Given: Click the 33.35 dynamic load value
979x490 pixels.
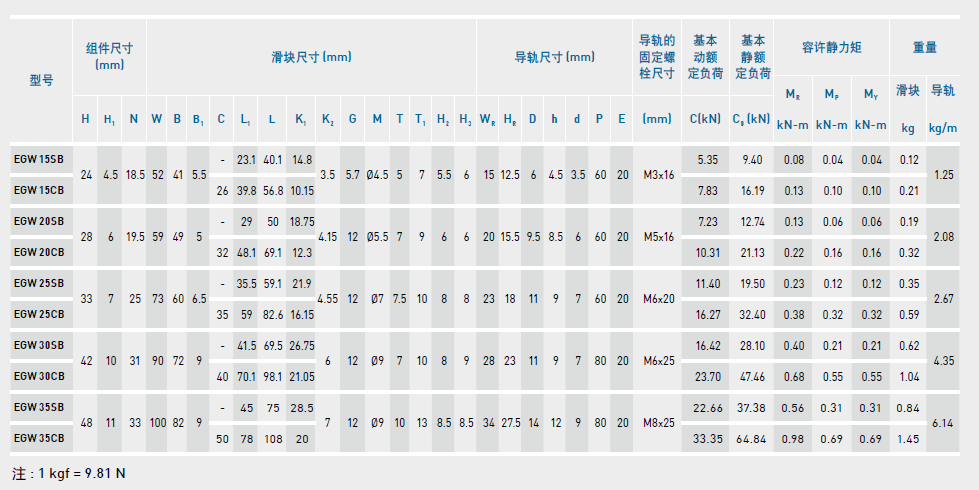Looking at the screenshot, I should (x=707, y=439).
